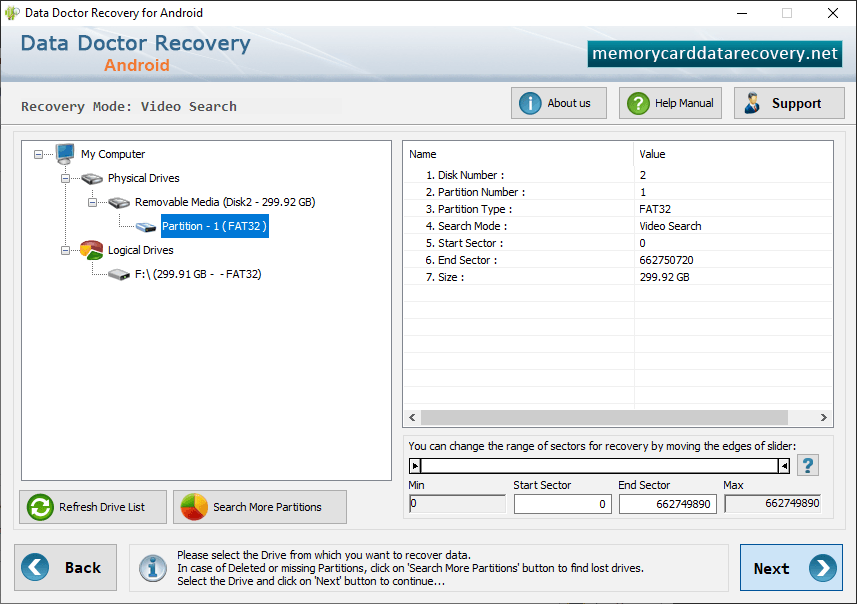Viewport: 857px width, 604px height.
Task: Click the blue question mark slider help icon
Action: pyautogui.click(x=808, y=466)
